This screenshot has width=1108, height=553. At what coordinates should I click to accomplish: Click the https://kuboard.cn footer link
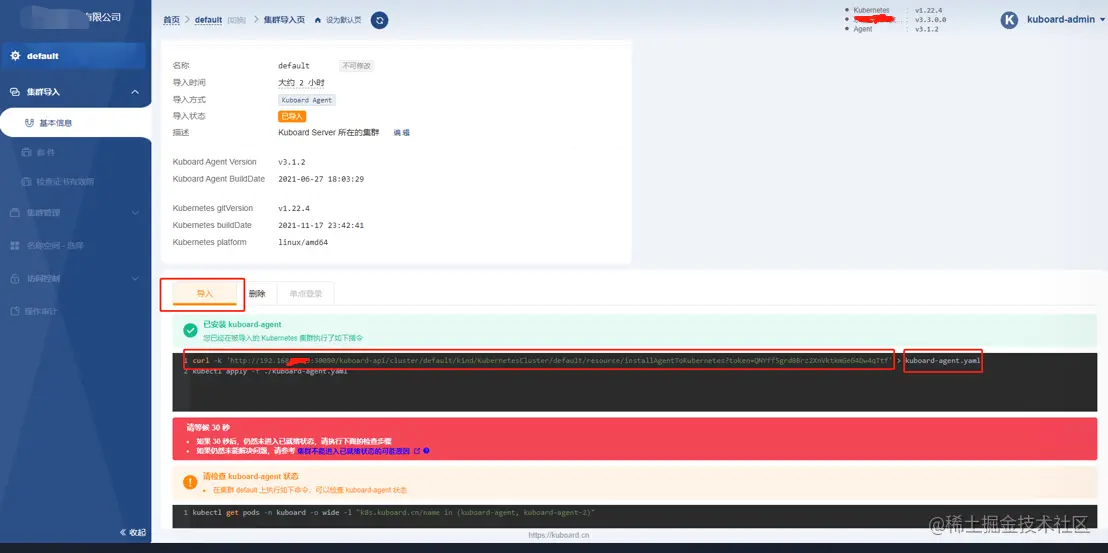click(x=558, y=535)
